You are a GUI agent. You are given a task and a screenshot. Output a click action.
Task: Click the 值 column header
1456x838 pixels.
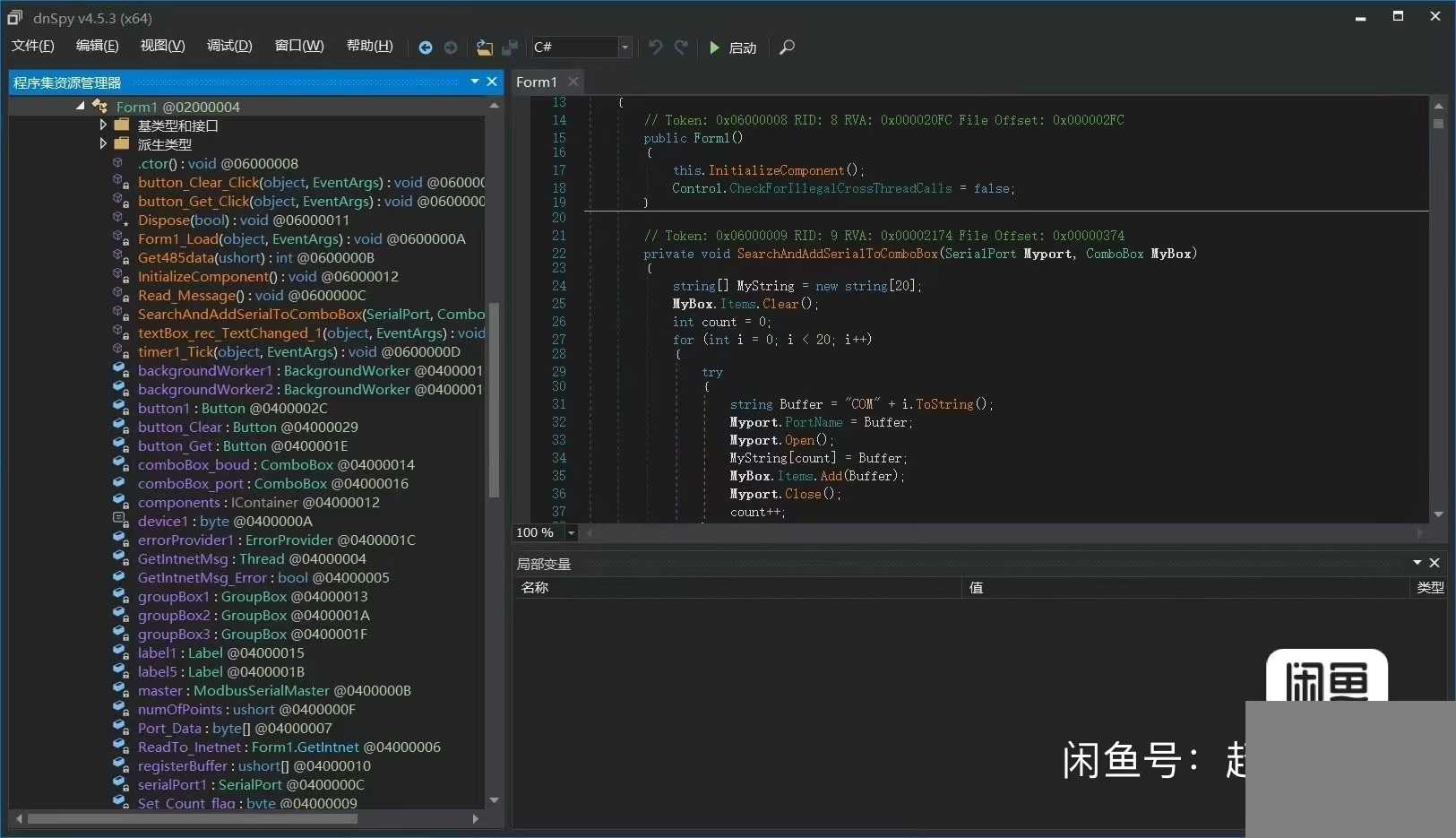[x=1185, y=587]
